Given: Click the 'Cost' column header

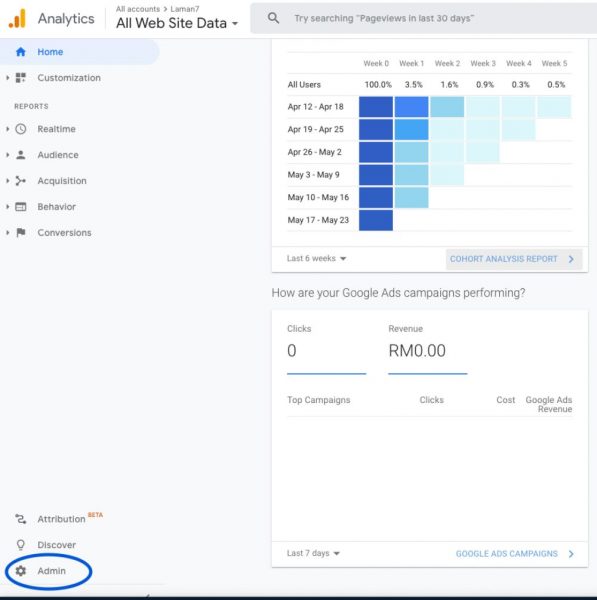Looking at the screenshot, I should click(x=506, y=400).
